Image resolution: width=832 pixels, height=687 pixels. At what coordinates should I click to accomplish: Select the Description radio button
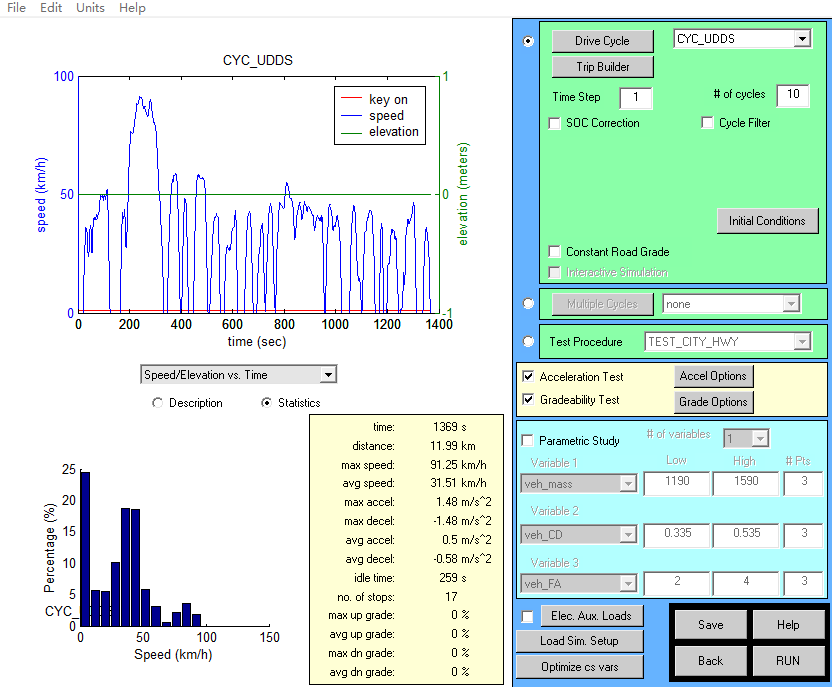click(x=157, y=403)
